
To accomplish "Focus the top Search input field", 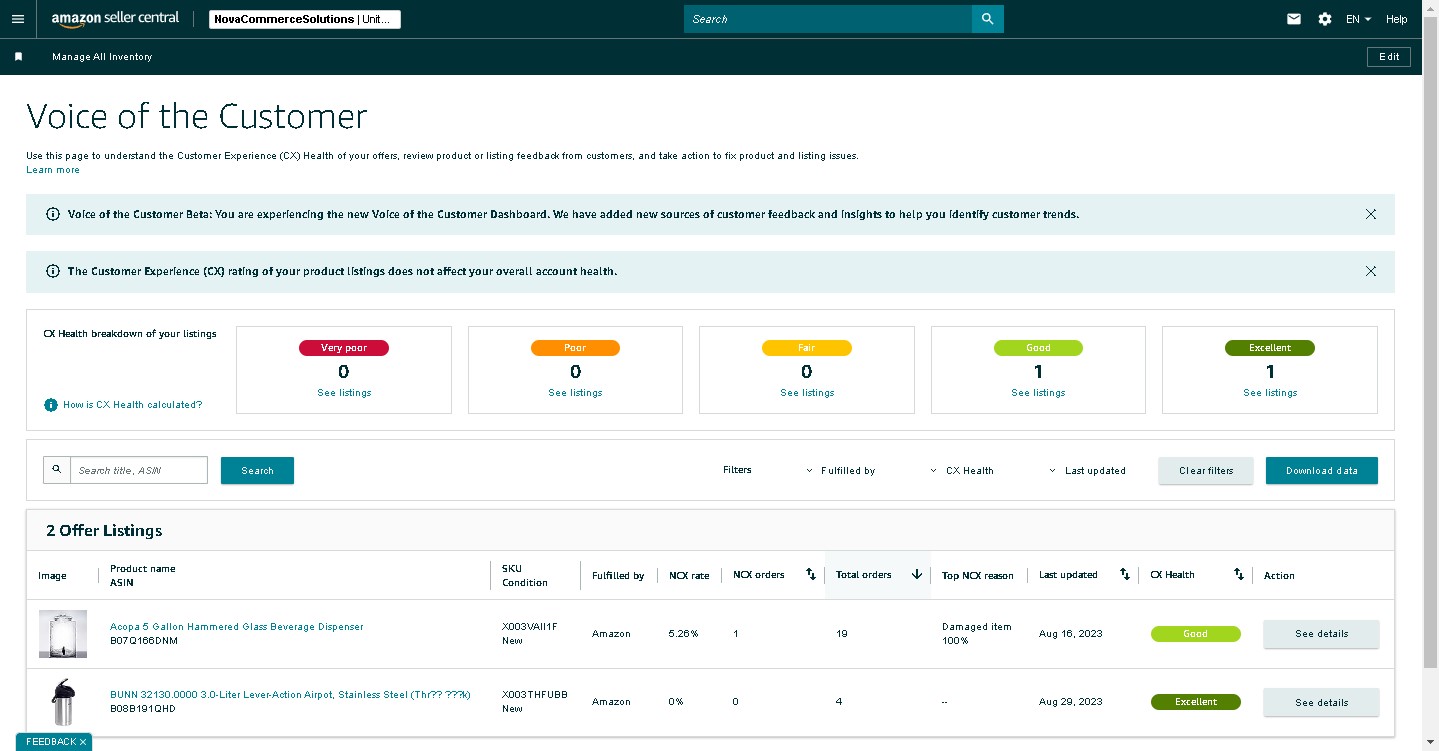I will (x=828, y=19).
